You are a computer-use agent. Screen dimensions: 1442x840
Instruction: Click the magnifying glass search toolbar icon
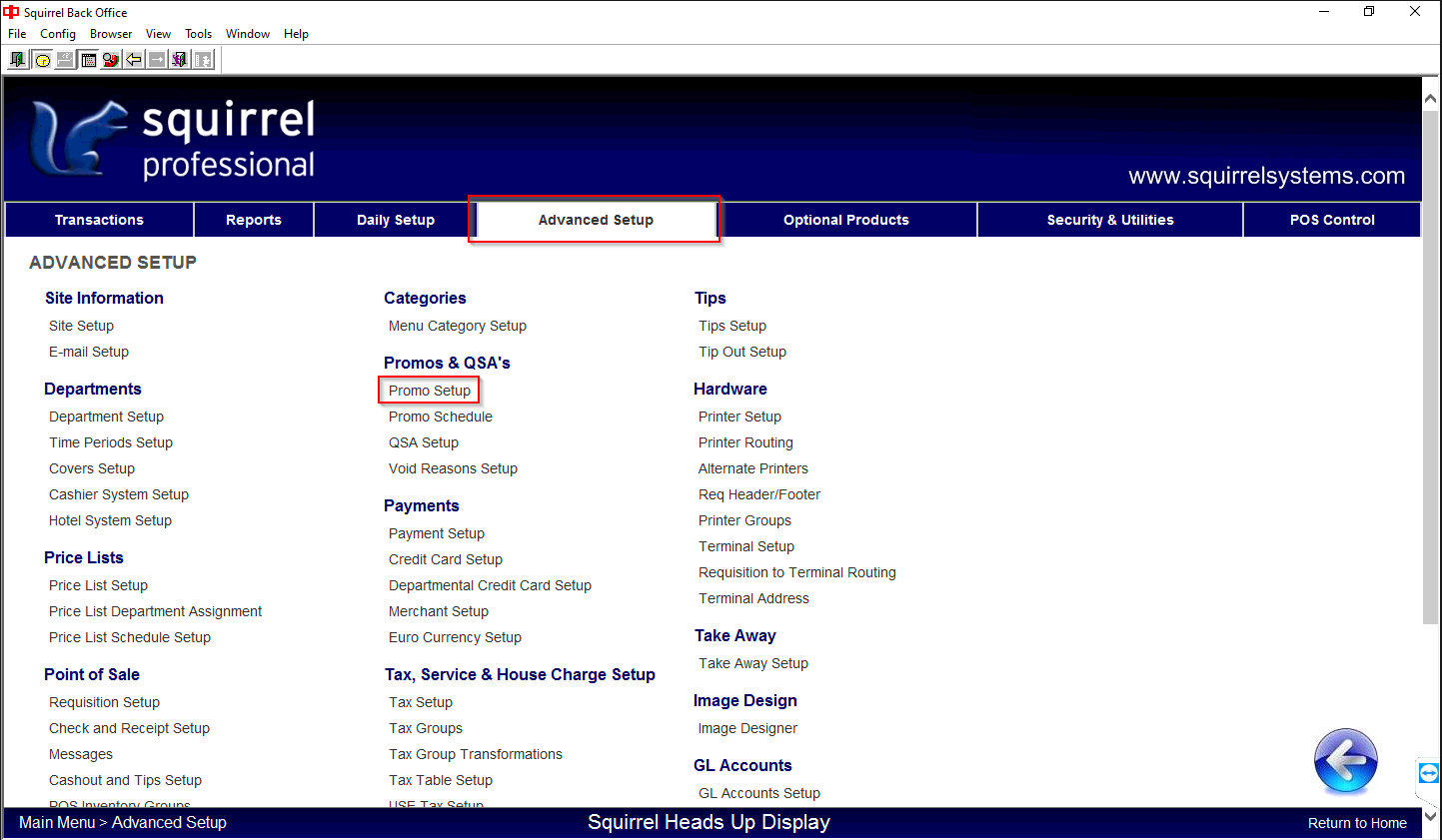(111, 60)
